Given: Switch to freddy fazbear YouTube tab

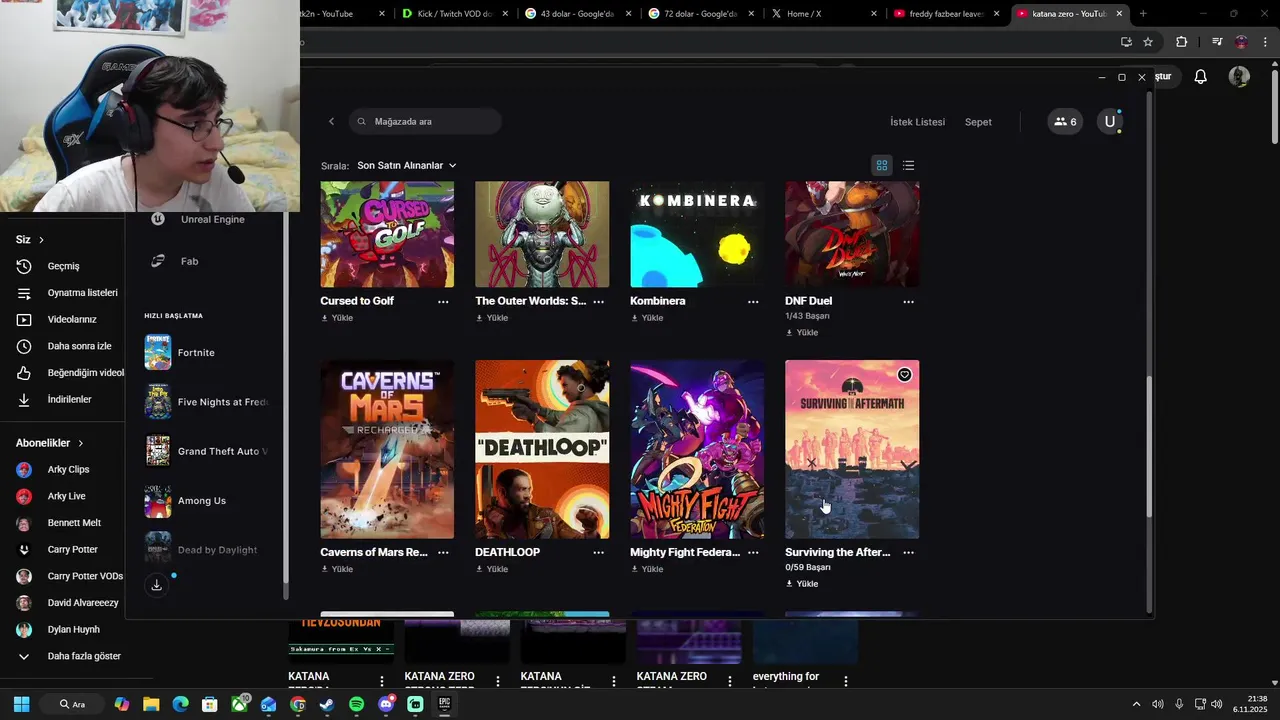Looking at the screenshot, I should [938, 14].
